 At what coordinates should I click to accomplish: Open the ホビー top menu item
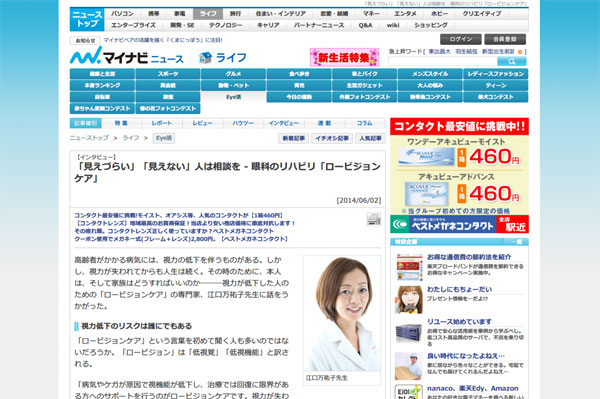click(439, 14)
